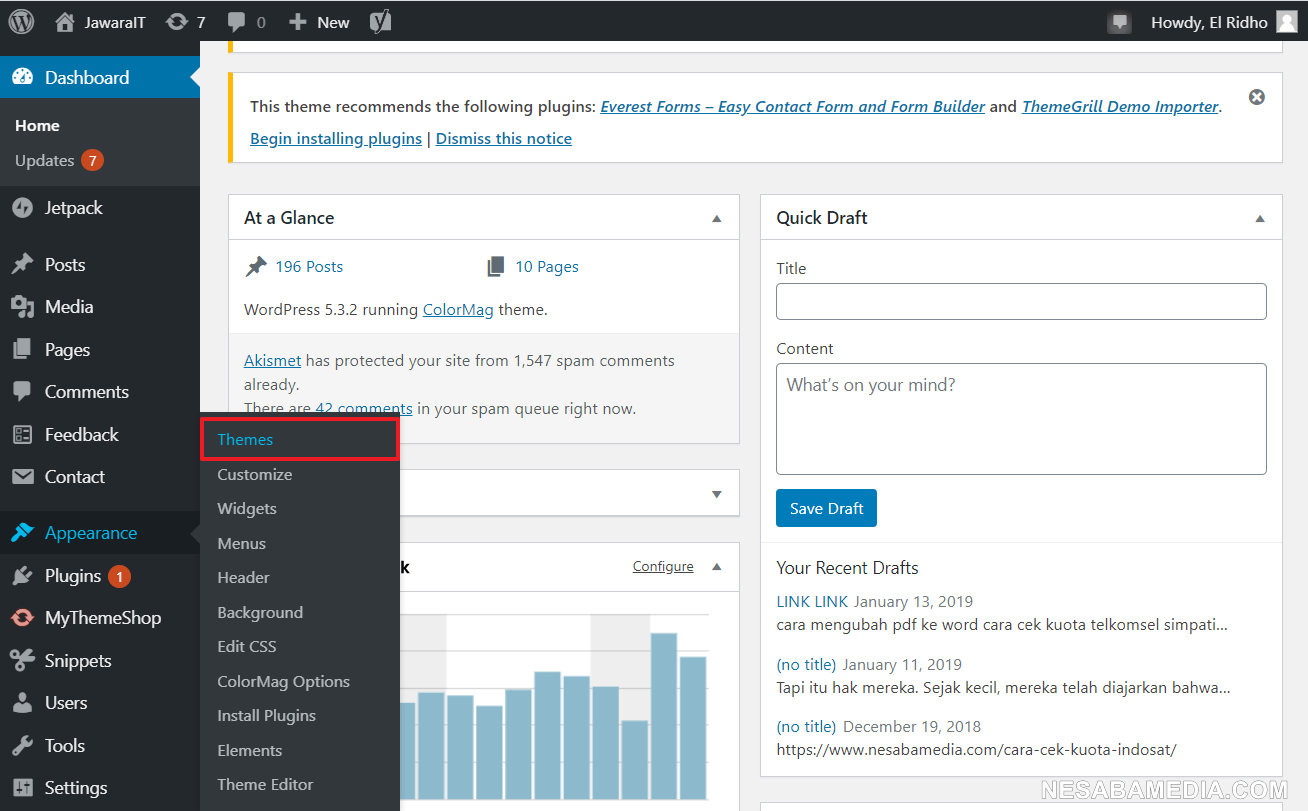Click Howdy, El Ridho account menu
Image resolution: width=1308 pixels, height=811 pixels.
coord(1224,22)
